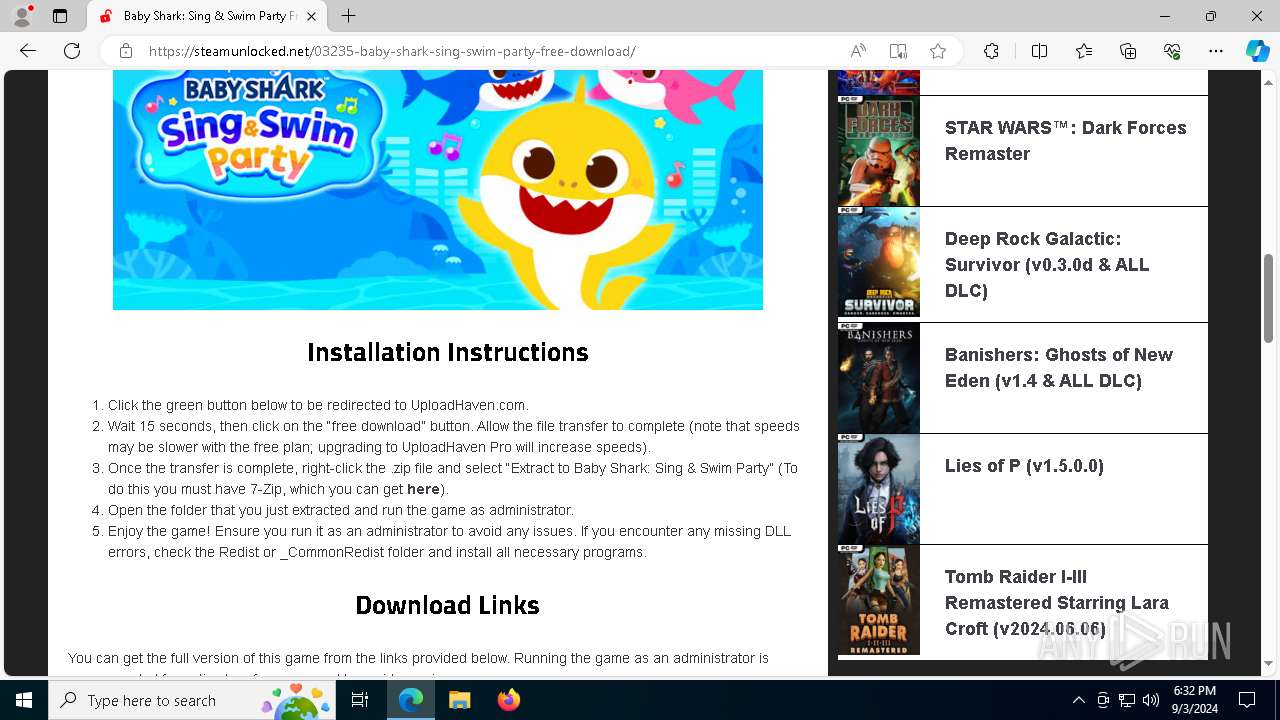Go back to the previous page
The width and height of the screenshot is (1280, 720).
click(x=28, y=51)
